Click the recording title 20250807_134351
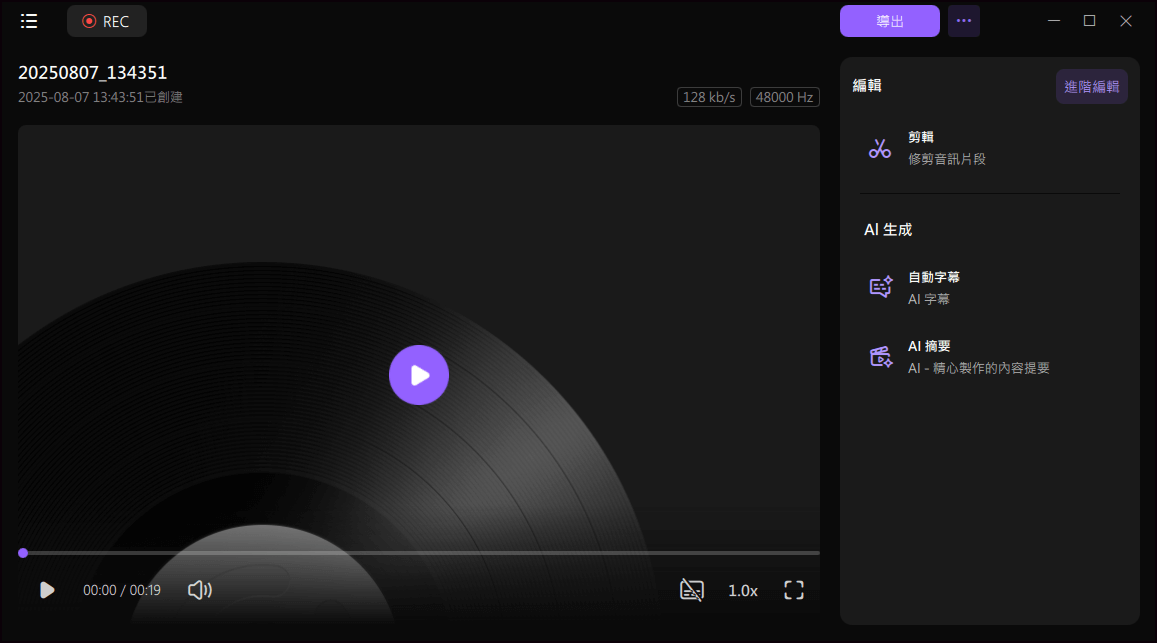Screen dimensions: 1157x643 pos(92,73)
